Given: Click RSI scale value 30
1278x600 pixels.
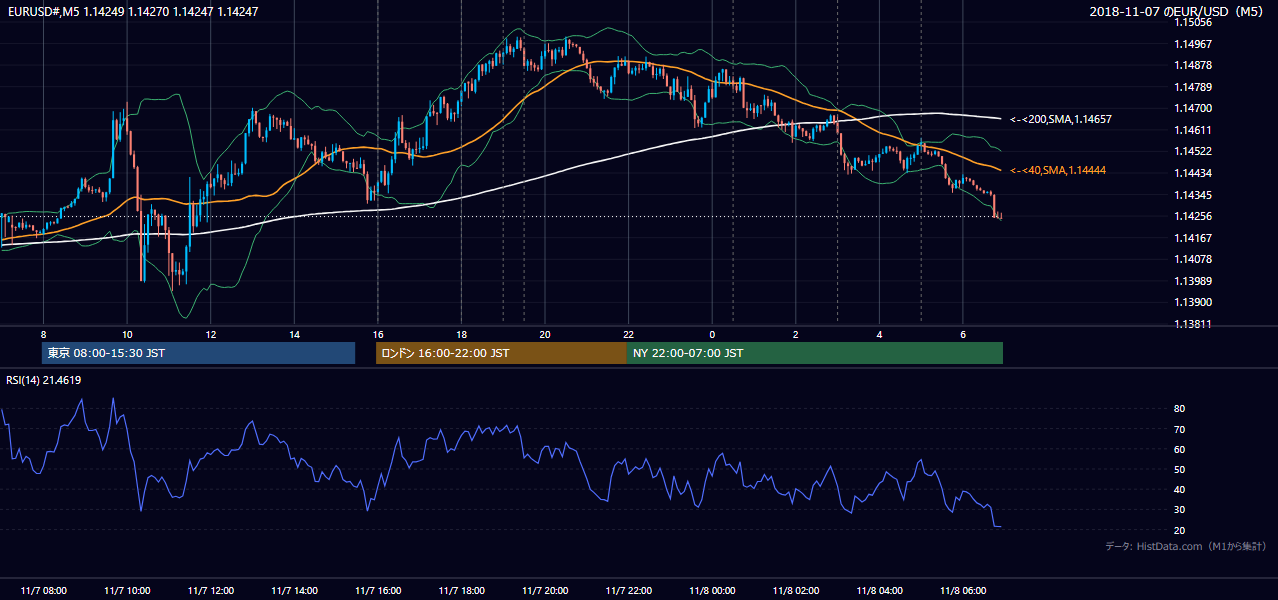Looking at the screenshot, I should point(1180,509).
